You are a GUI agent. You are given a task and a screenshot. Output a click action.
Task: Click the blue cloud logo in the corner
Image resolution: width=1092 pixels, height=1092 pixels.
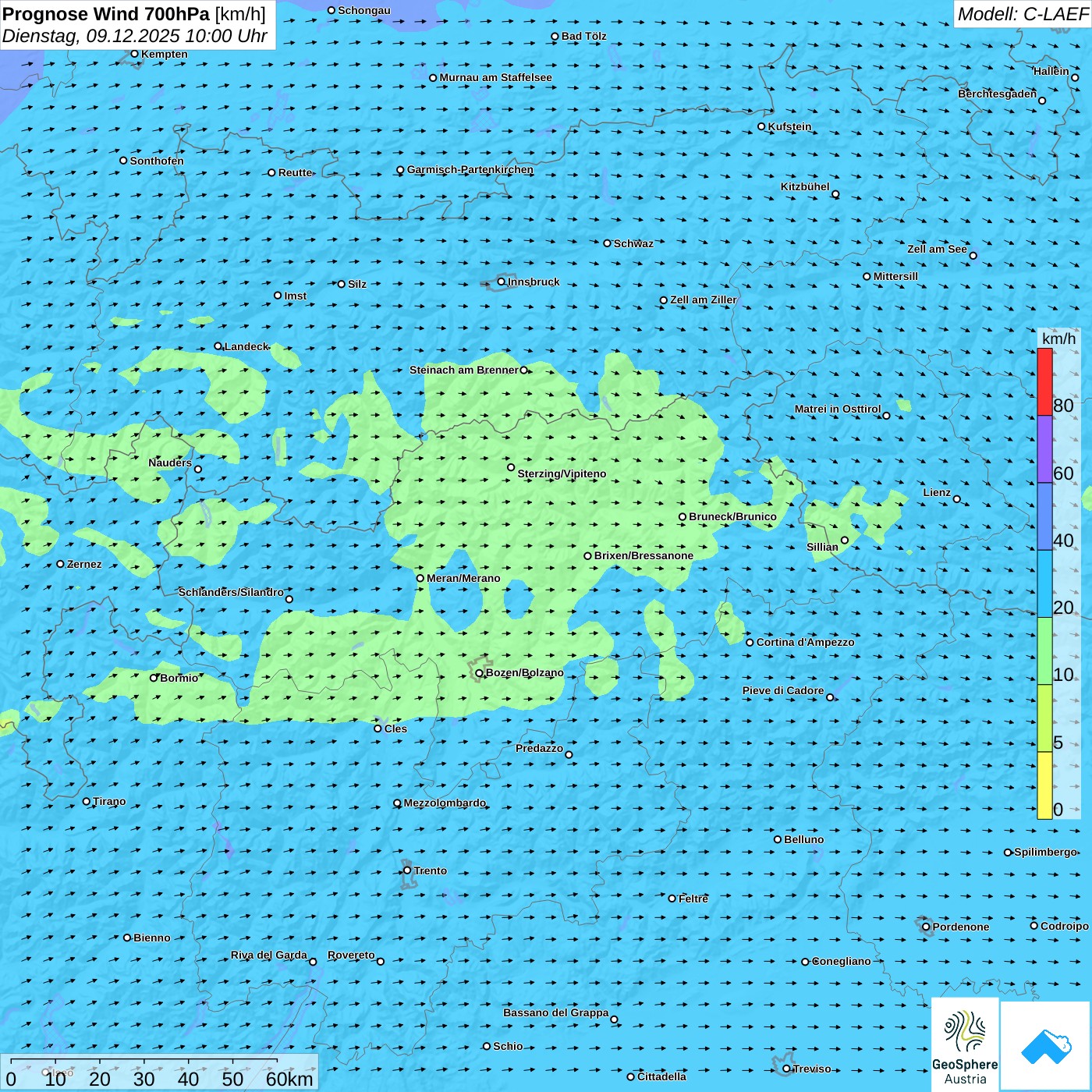coord(1045,1046)
